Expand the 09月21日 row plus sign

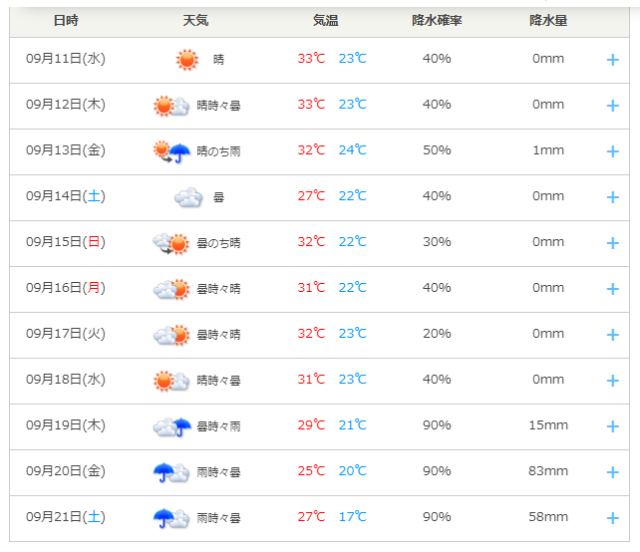613,518
